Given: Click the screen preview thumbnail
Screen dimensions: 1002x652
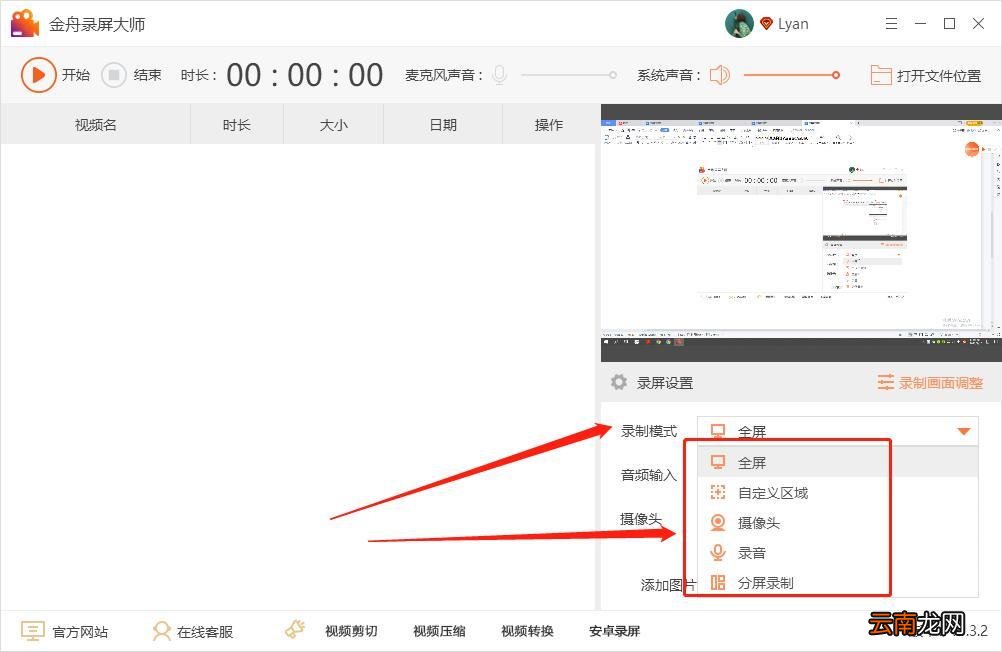Looking at the screenshot, I should tap(801, 233).
